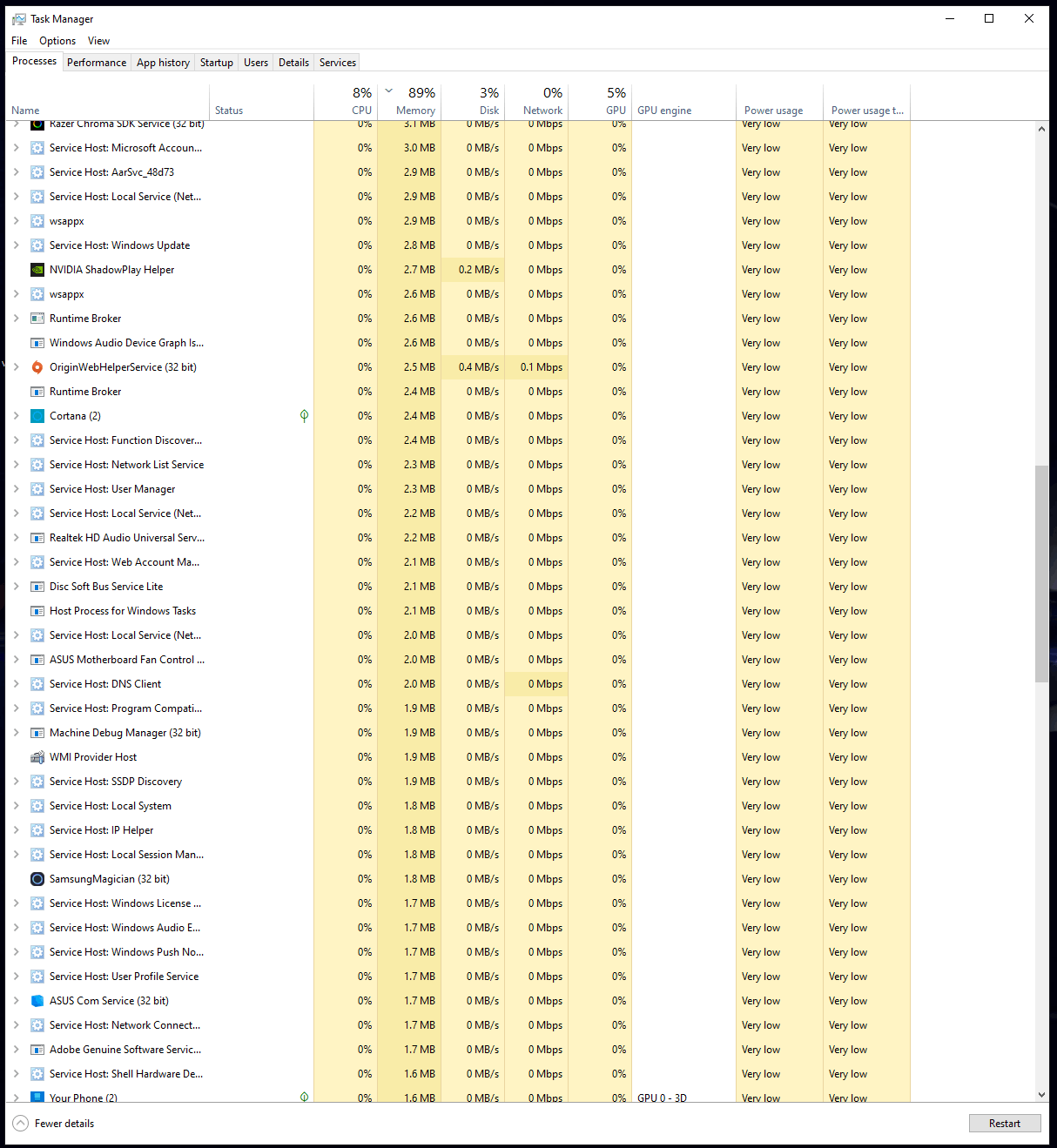Sort by the GPU engine column header
Image resolution: width=1057 pixels, height=1148 pixels.
pos(683,102)
